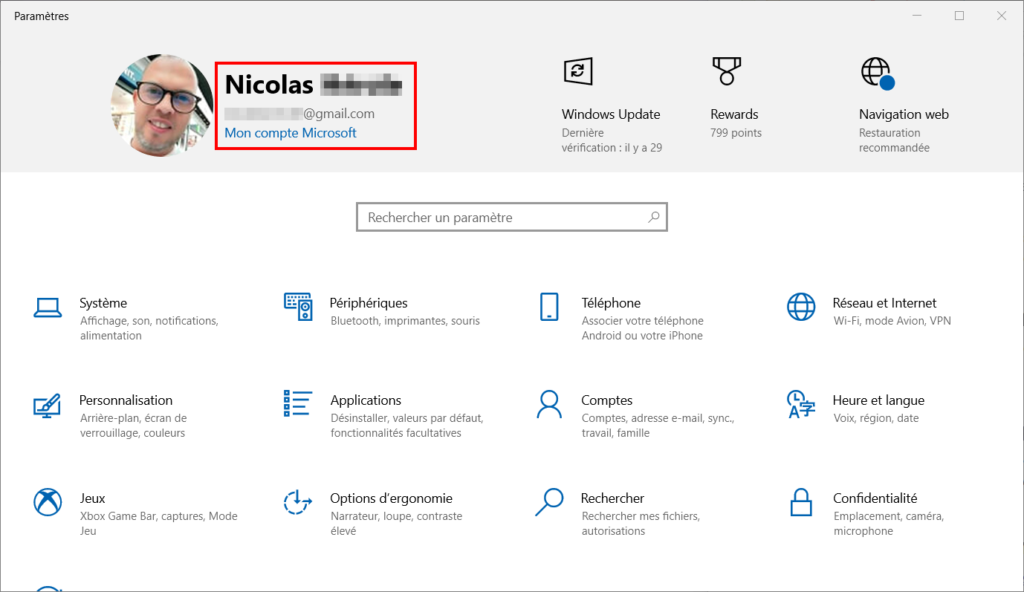Open the Périphériques settings title
This screenshot has width=1024, height=592.
[x=368, y=303]
